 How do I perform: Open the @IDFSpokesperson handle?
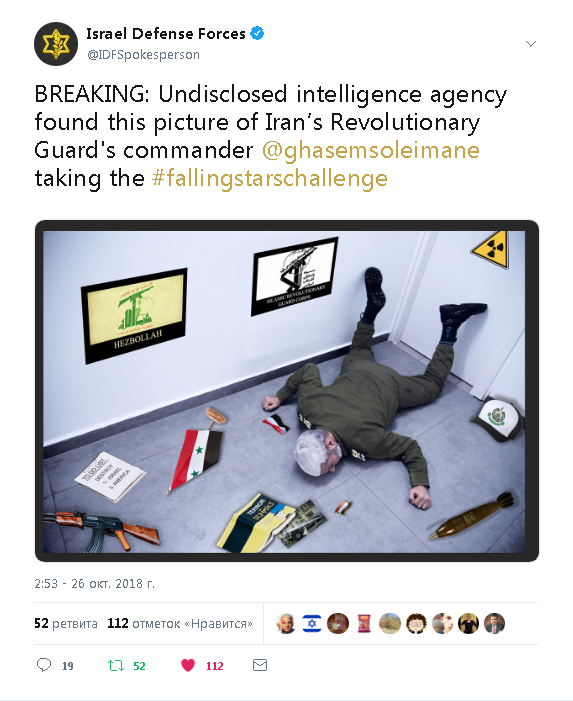click(x=143, y=55)
